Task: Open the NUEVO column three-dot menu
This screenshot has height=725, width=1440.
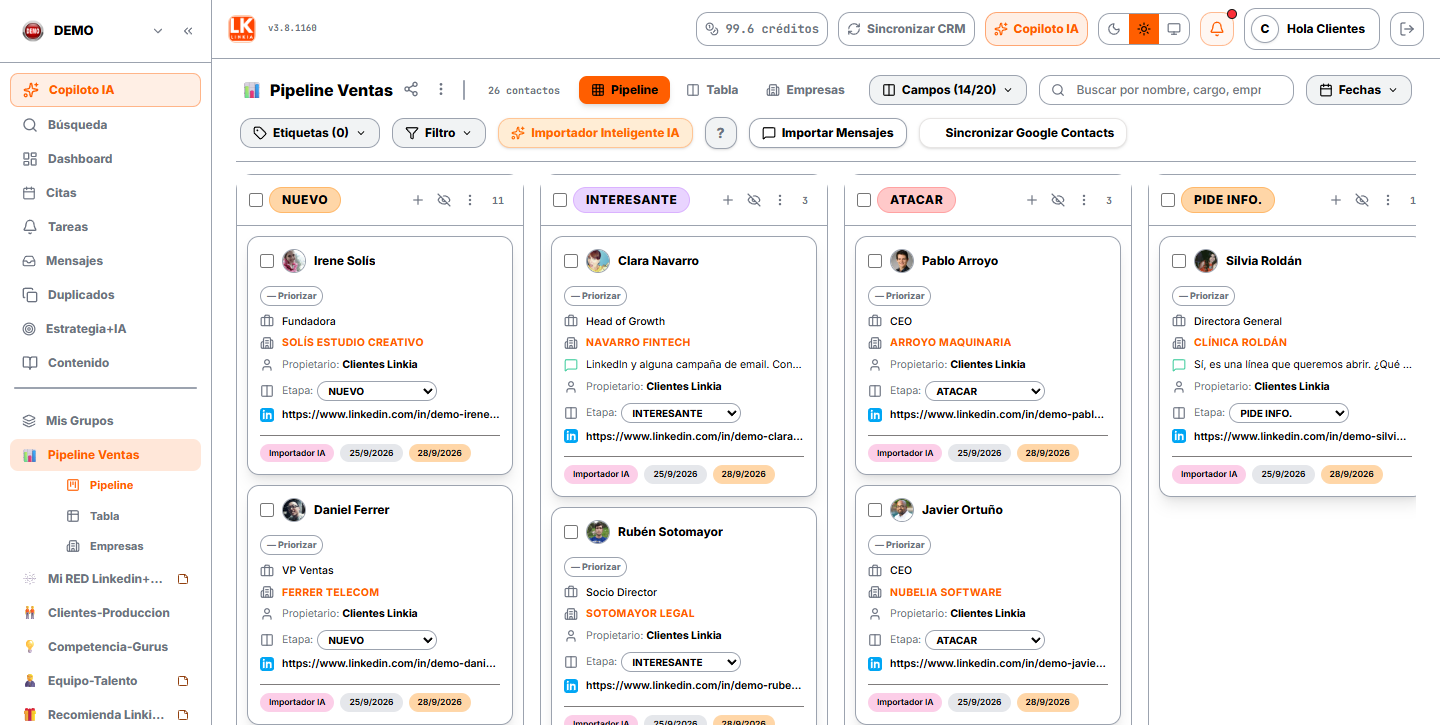Action: [x=470, y=200]
